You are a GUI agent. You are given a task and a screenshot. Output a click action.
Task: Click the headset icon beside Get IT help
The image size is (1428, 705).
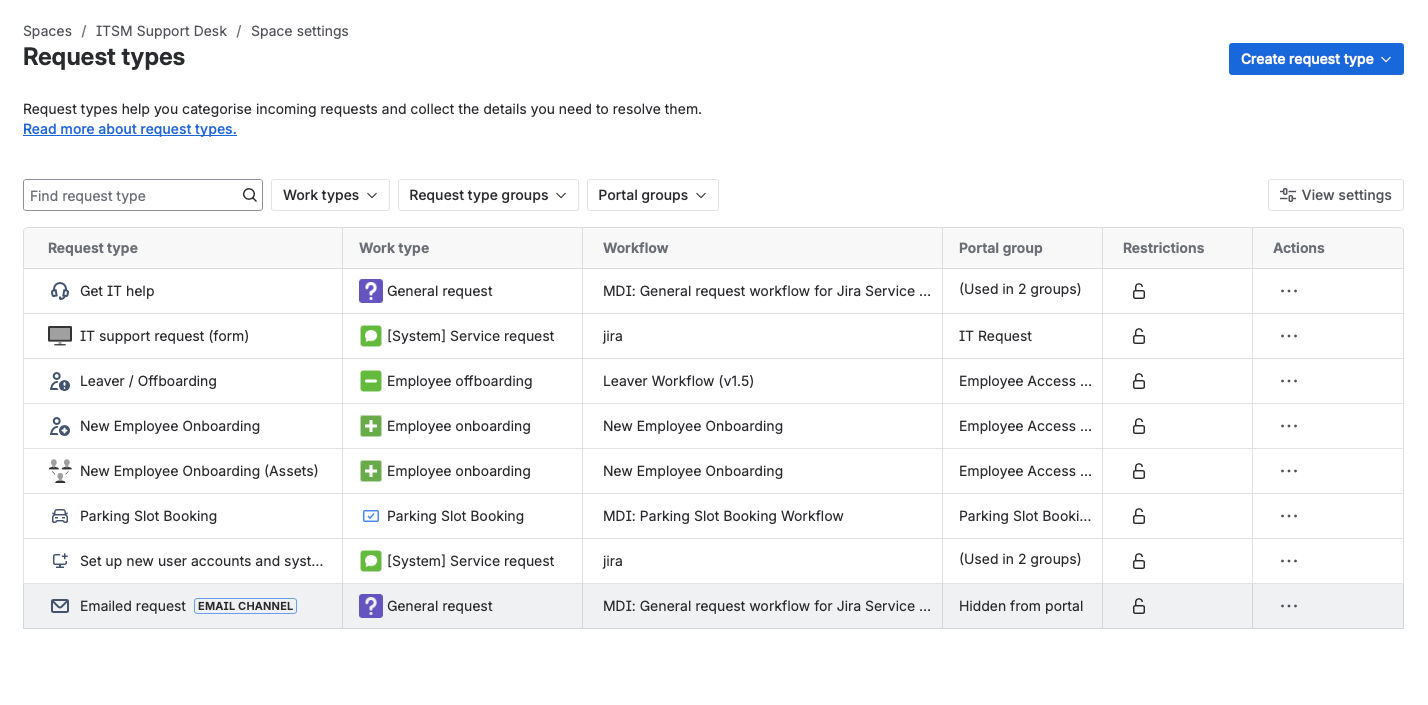[60, 291]
